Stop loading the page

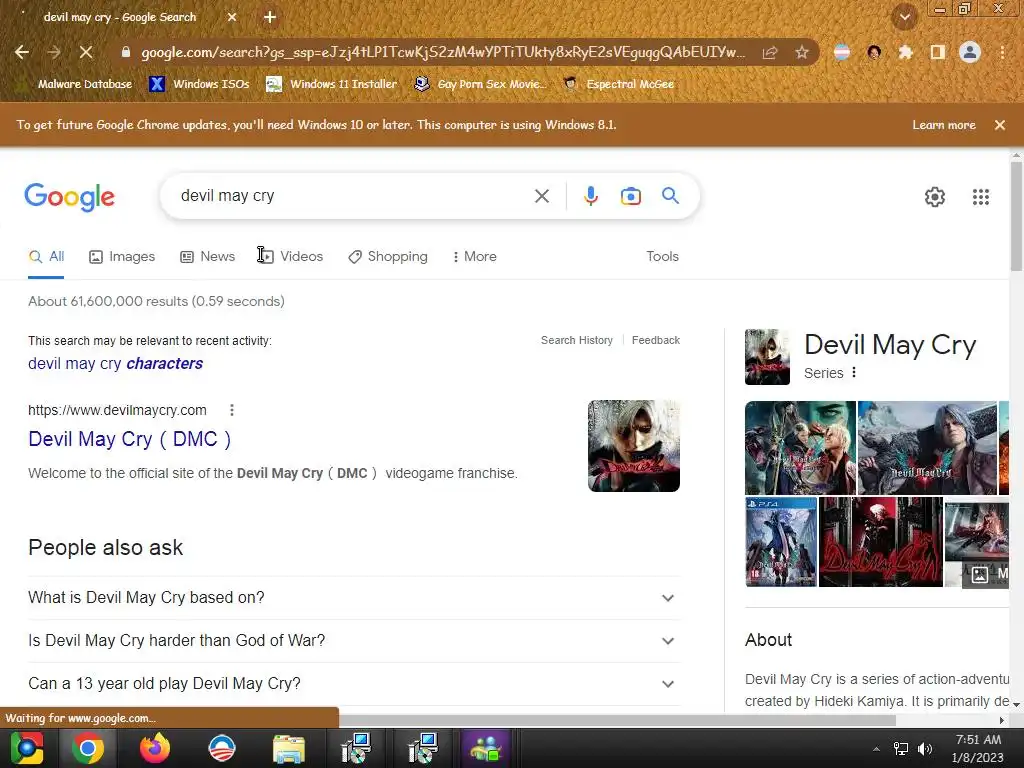(x=86, y=52)
